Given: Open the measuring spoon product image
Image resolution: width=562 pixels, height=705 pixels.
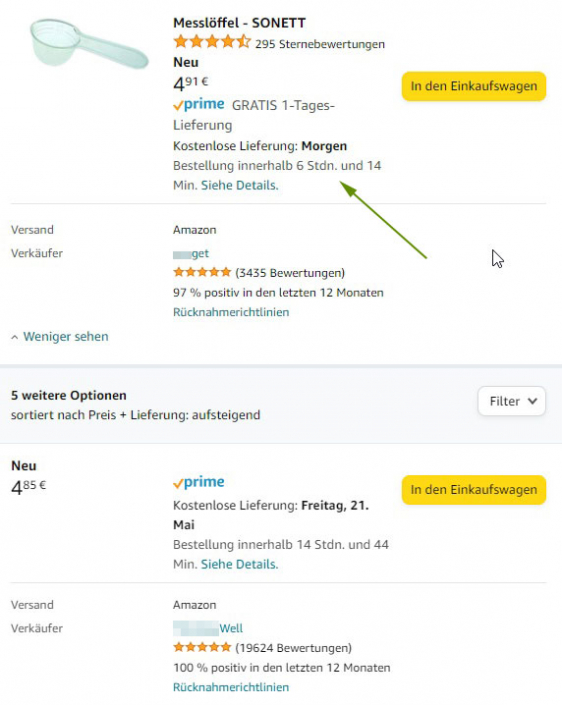Looking at the screenshot, I should pyautogui.click(x=89, y=44).
